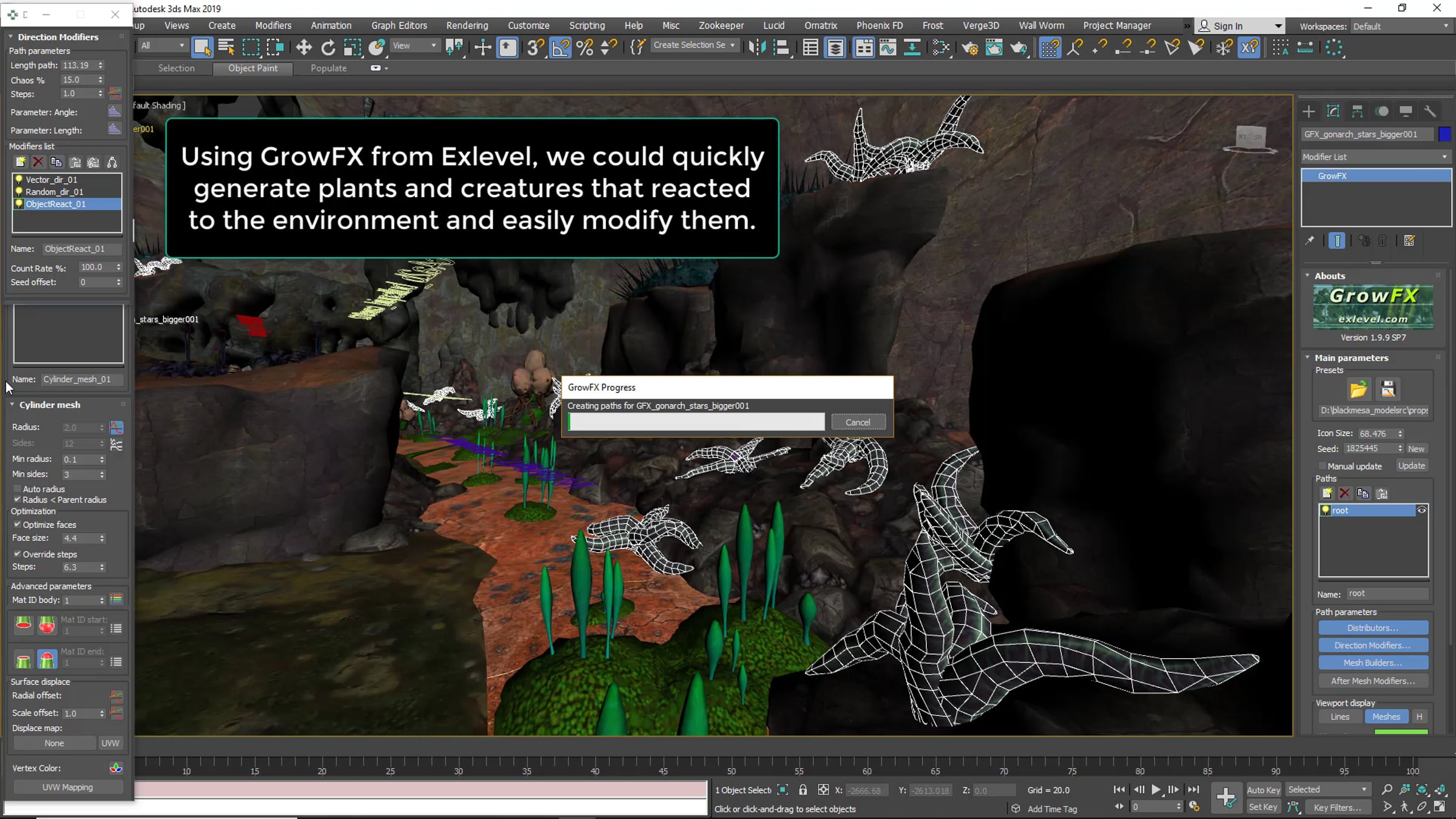Open After Mesh Modifiers... button

pyautogui.click(x=1373, y=681)
